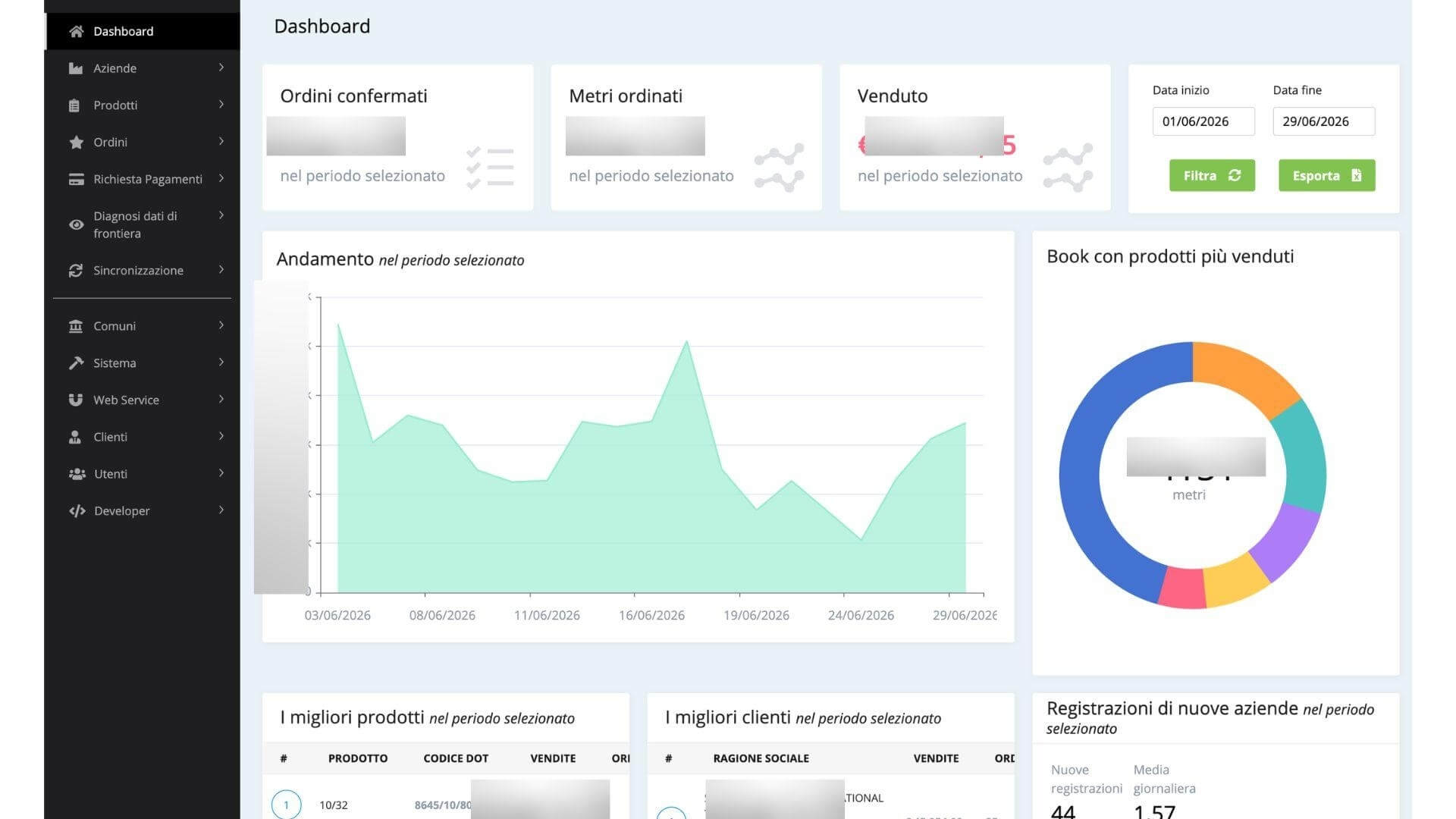Click the Diagnosi dati eye icon

76,224
